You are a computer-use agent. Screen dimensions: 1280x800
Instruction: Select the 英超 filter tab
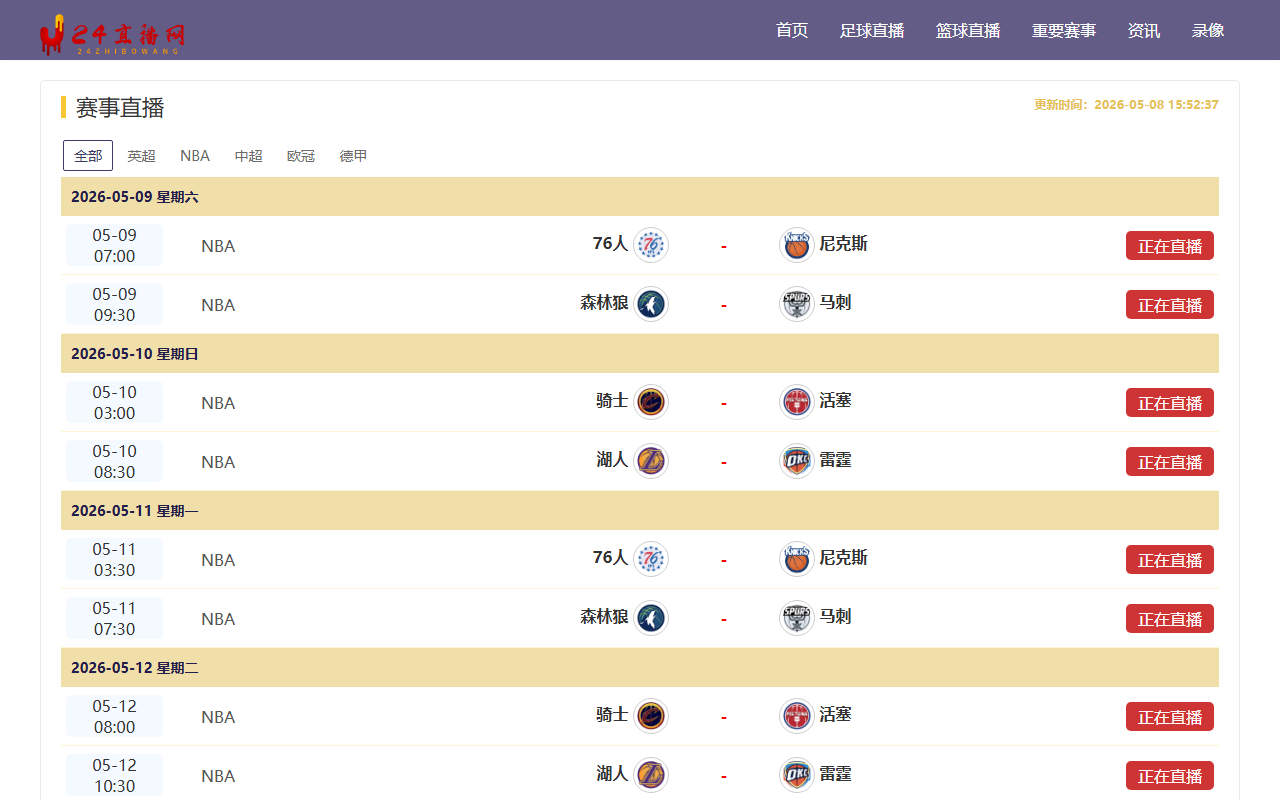[x=142, y=156]
